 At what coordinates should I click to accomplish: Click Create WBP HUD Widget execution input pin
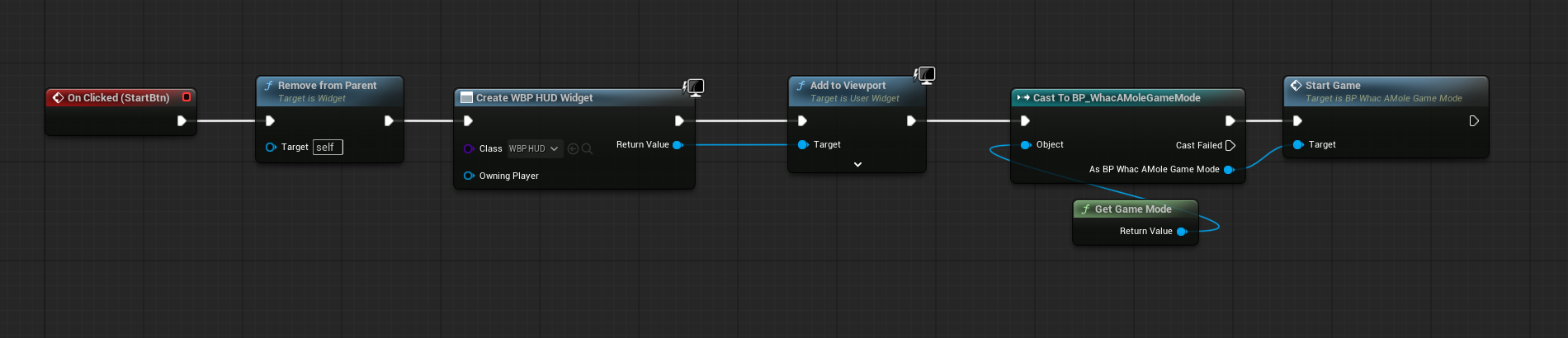(468, 121)
